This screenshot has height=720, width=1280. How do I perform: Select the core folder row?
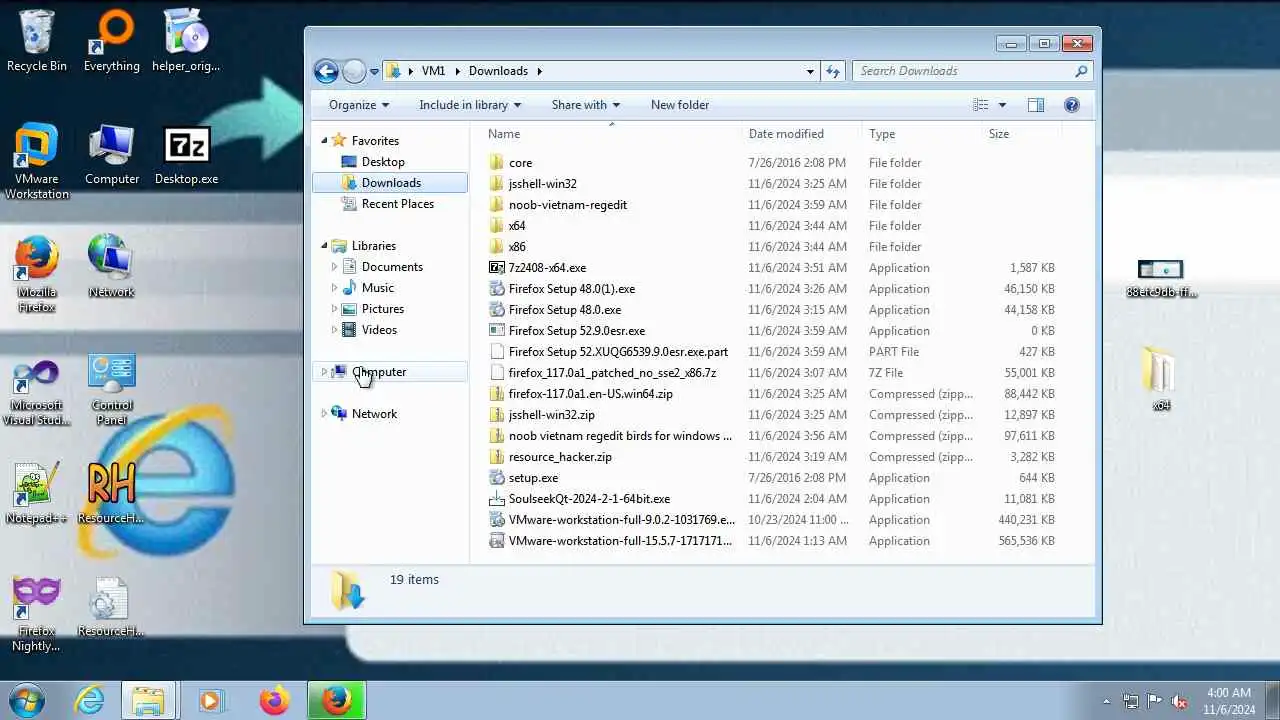772,163
